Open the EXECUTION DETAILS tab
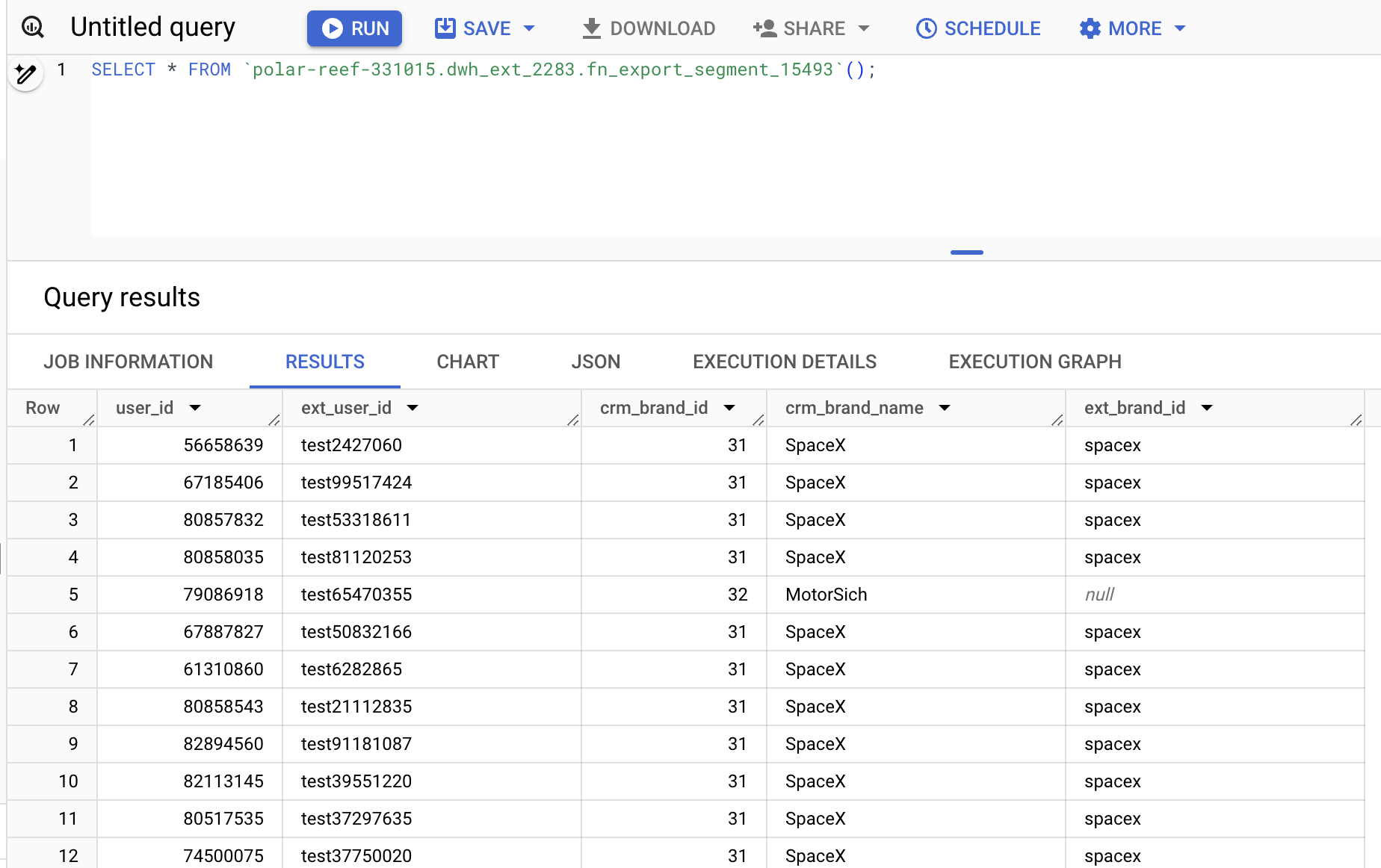Viewport: 1381px width, 868px height. 784,362
